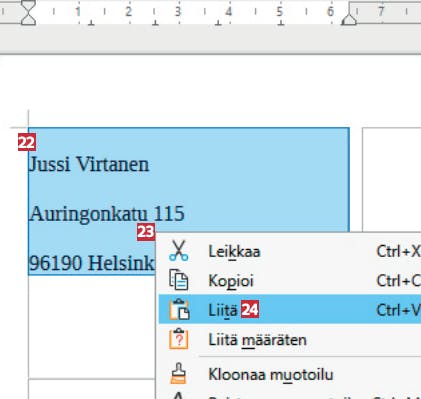
Task: Click the Ctrl+C shortcut label
Action: [x=398, y=281]
